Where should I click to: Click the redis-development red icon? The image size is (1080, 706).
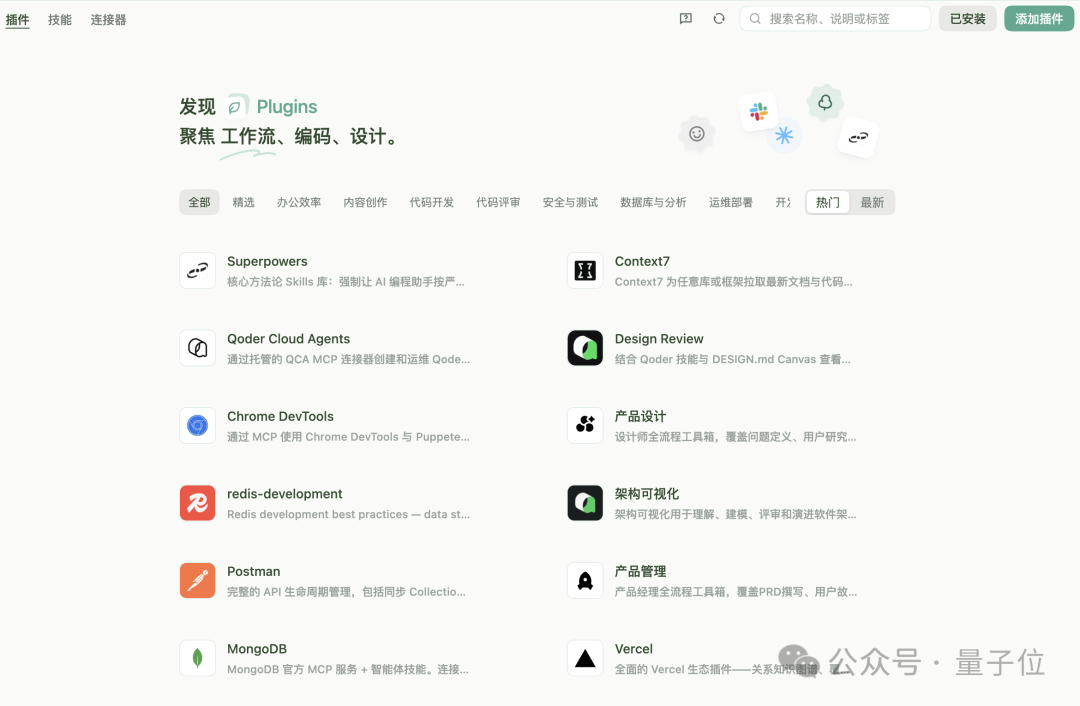(x=198, y=503)
